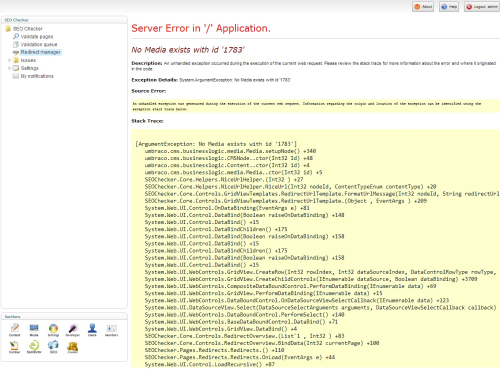Open the Media section icon

[34, 330]
